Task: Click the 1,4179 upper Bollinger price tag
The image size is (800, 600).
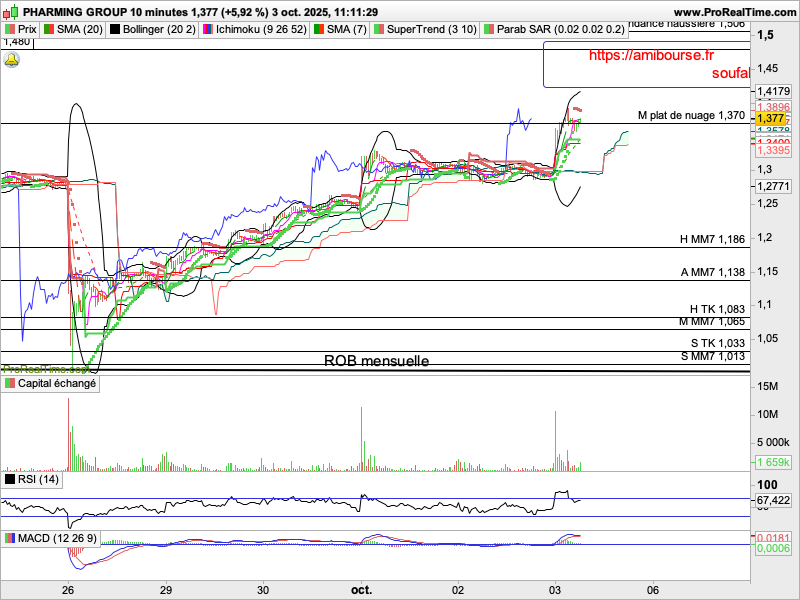Action: (x=773, y=91)
